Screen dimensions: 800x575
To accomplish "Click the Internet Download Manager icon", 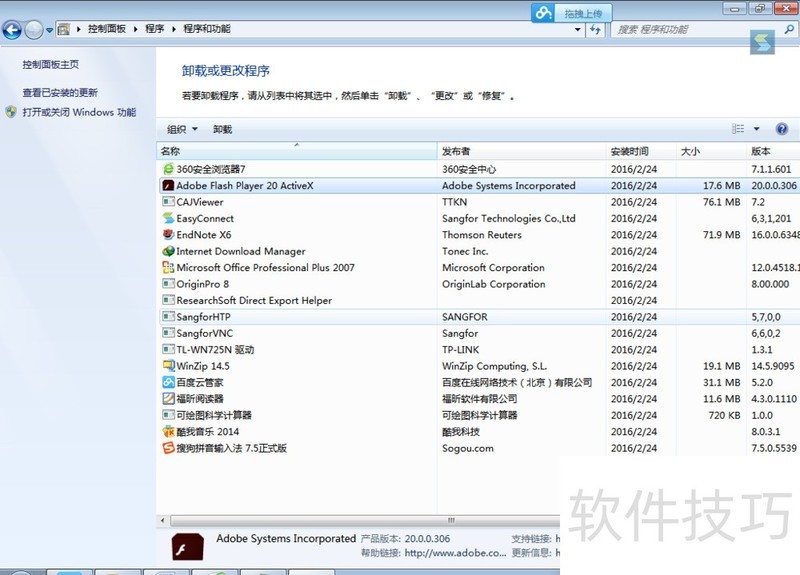I will [168, 251].
